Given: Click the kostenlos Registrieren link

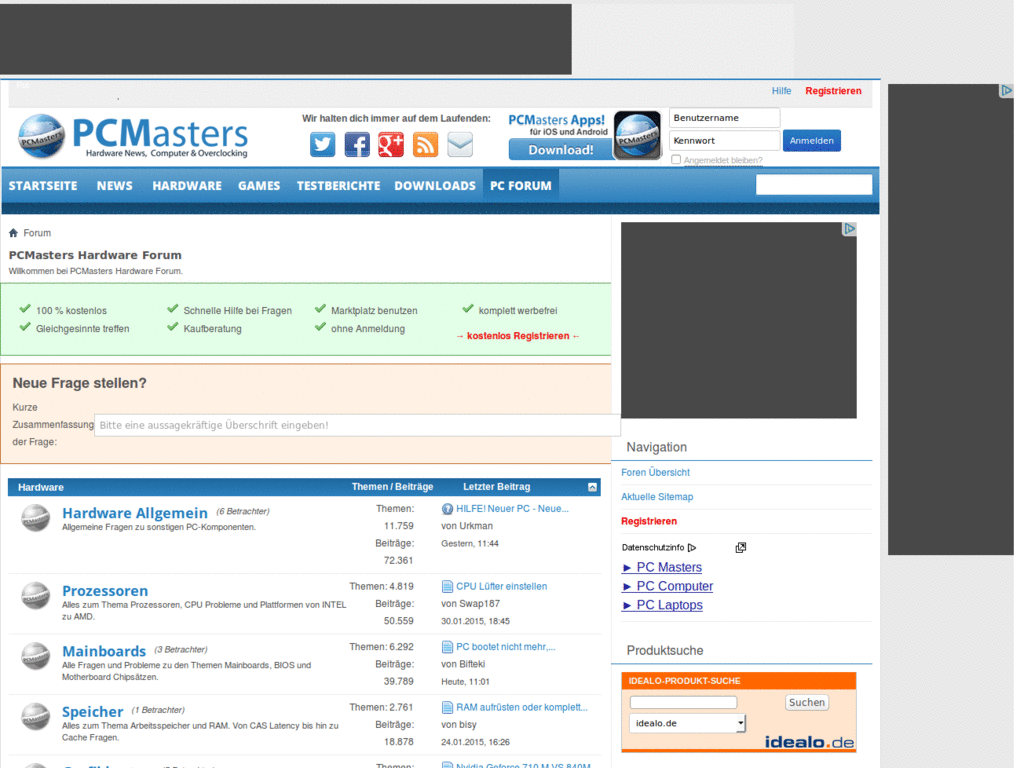Looking at the screenshot, I should coord(518,336).
